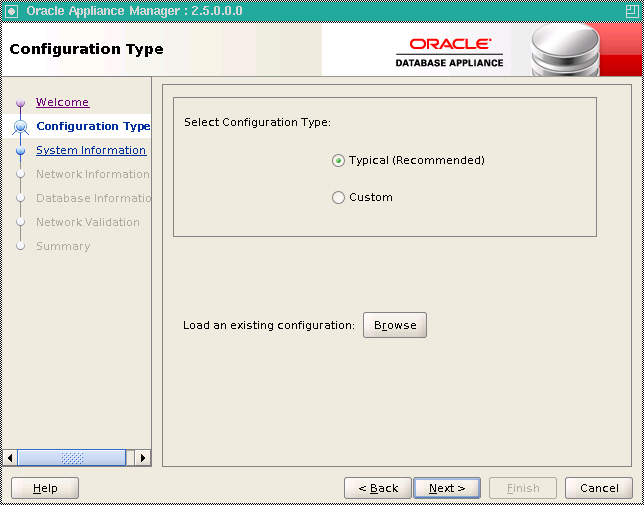Click the Summary step label
This screenshot has width=644, height=505.
point(63,246)
